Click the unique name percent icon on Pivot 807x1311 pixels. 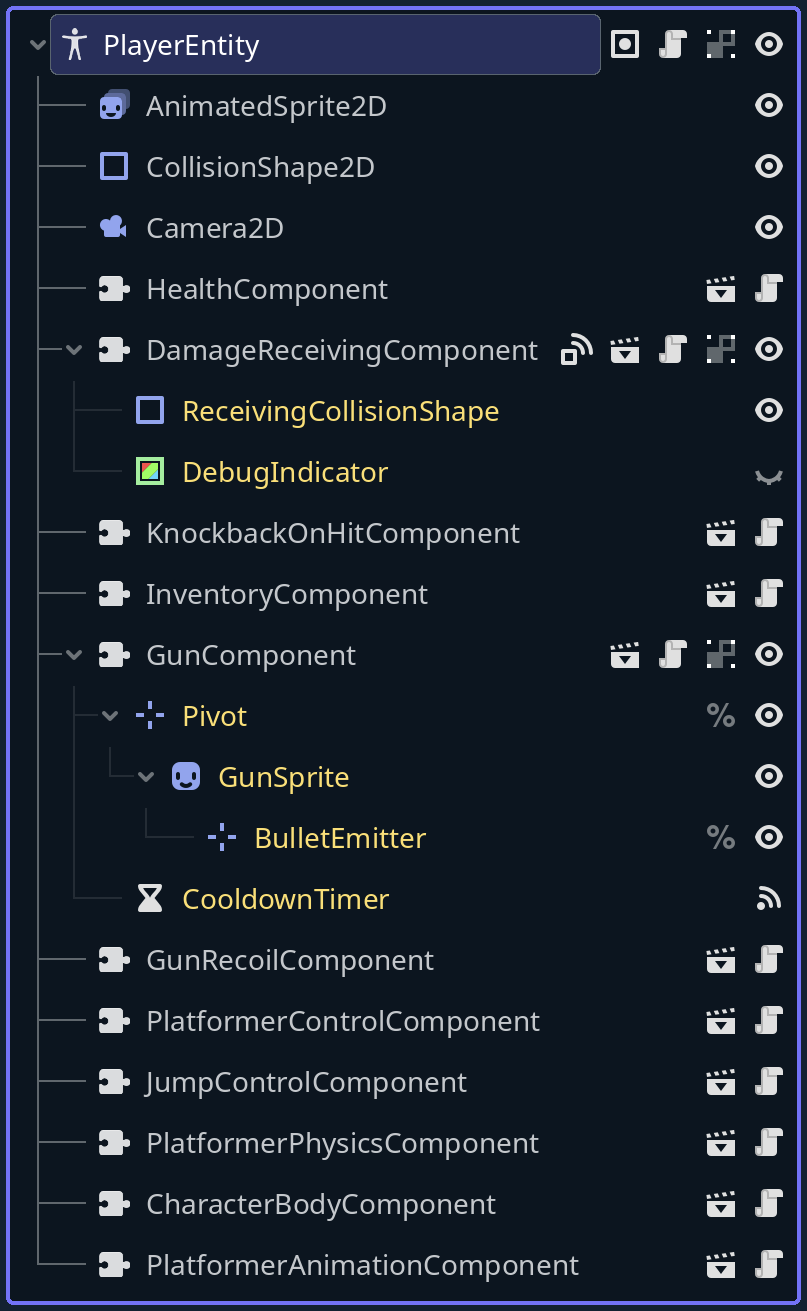coord(720,716)
